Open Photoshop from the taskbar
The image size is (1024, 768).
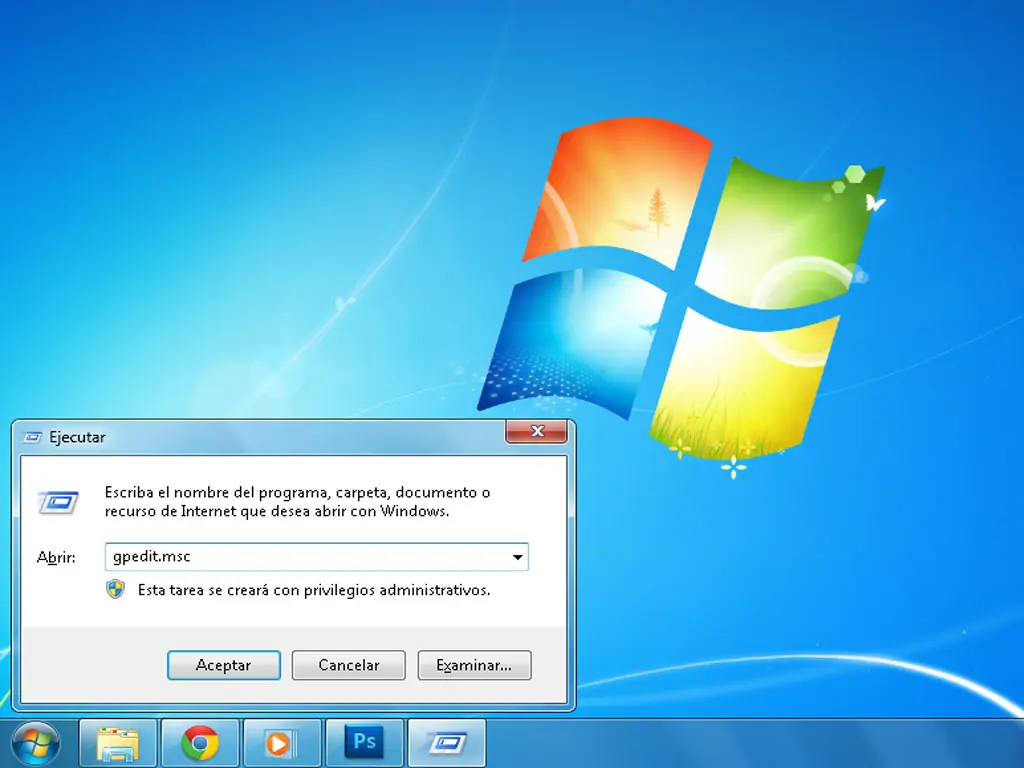(364, 743)
